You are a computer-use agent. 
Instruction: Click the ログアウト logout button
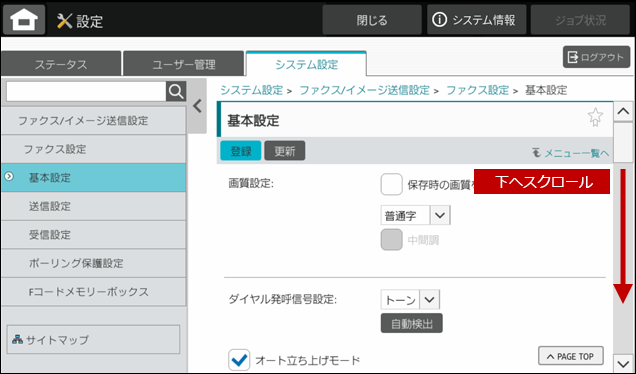(596, 57)
